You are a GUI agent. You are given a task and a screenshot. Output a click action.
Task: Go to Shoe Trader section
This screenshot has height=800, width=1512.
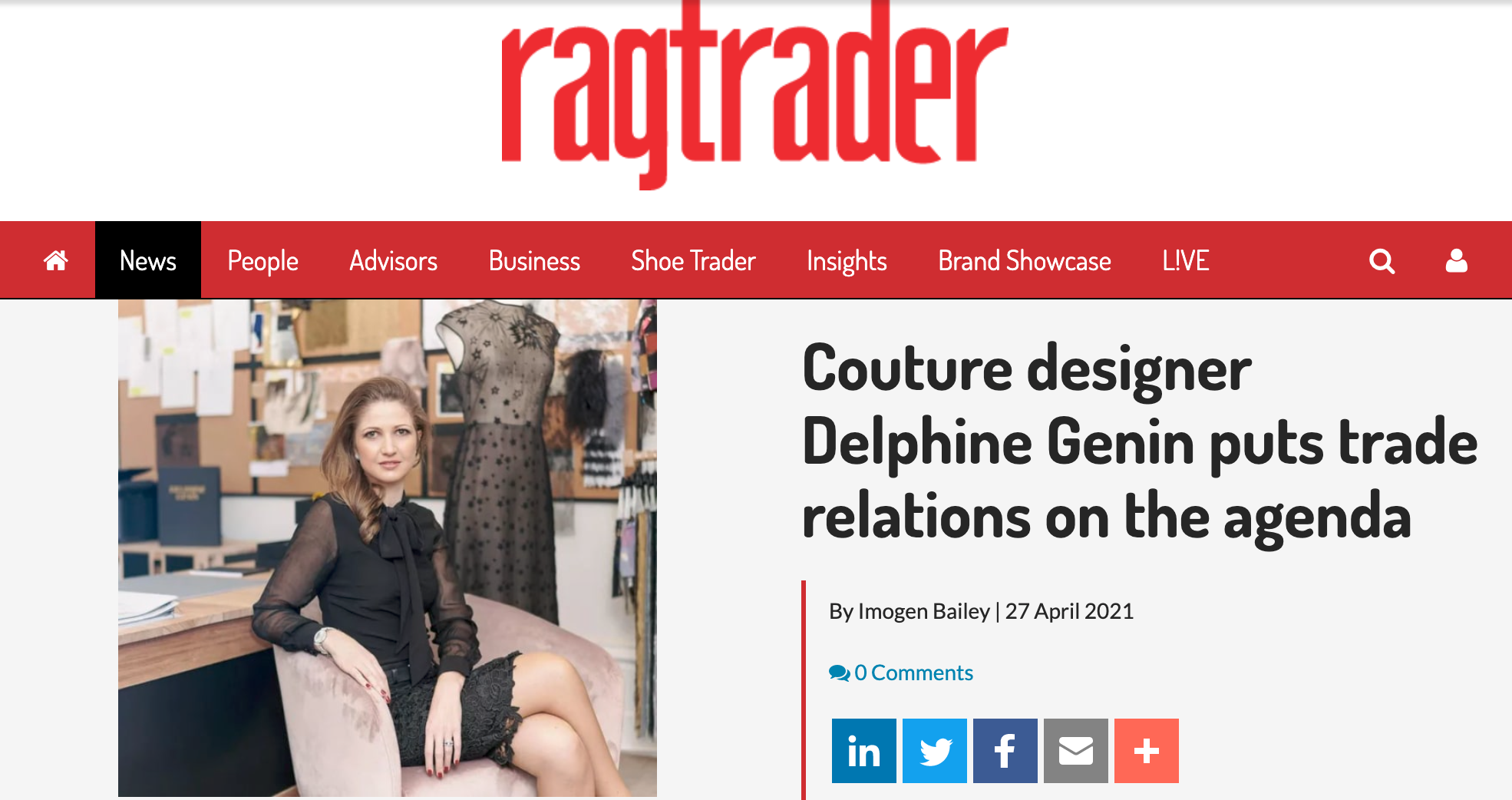[693, 261]
